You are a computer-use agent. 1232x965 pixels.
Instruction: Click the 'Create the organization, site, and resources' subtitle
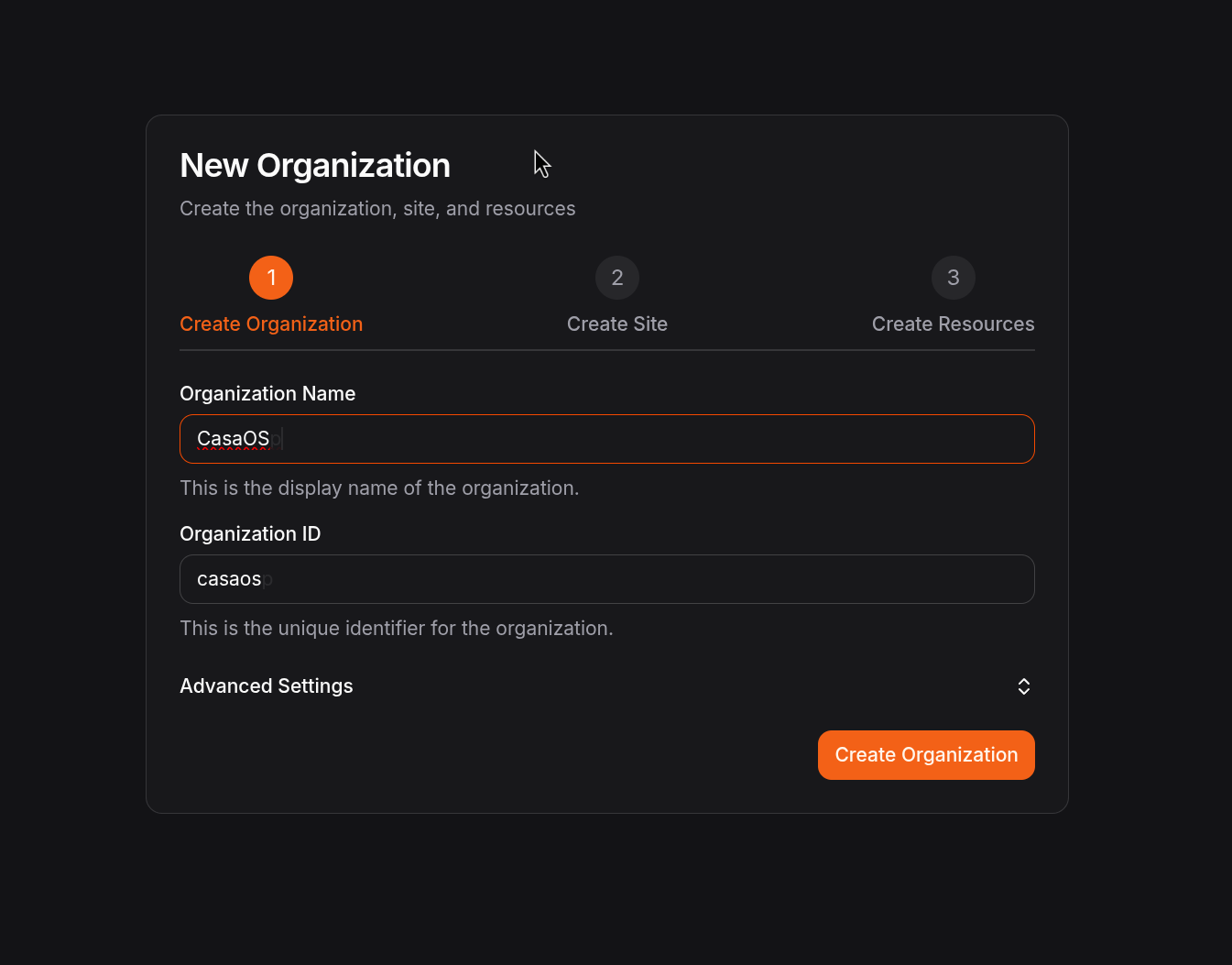tap(377, 209)
